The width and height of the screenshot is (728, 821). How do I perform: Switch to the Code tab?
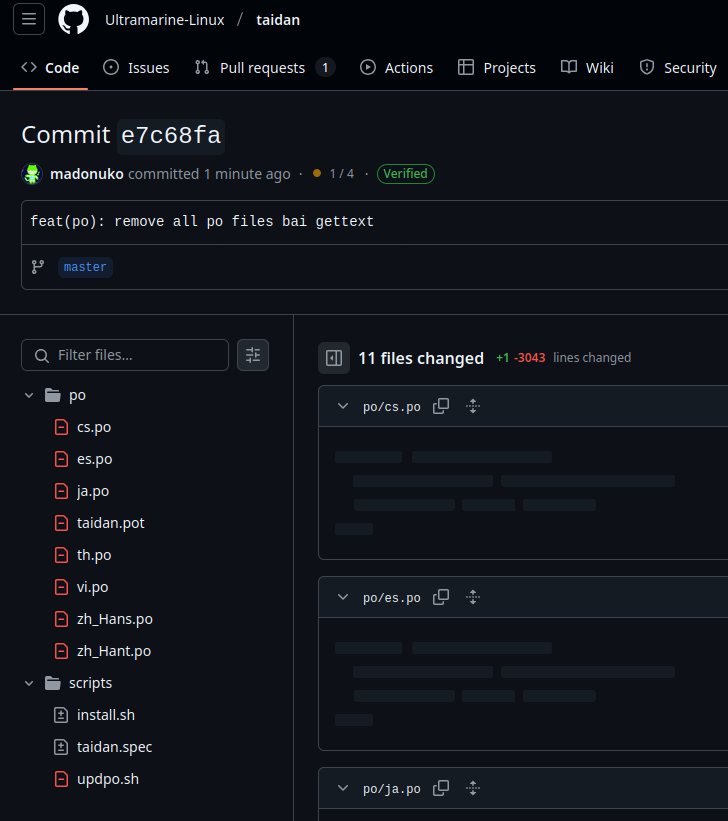tap(50, 68)
